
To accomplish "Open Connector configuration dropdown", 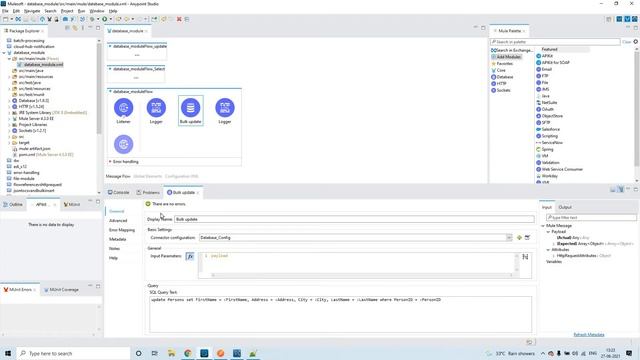I will (x=509, y=238).
